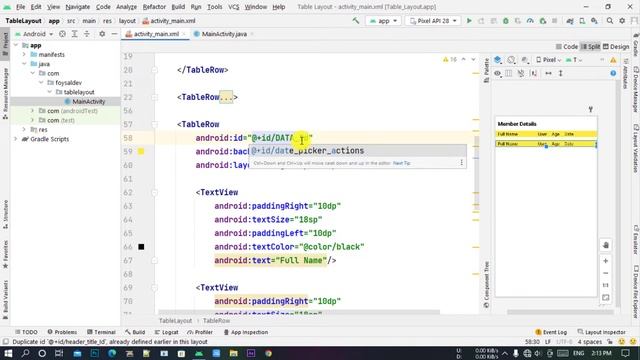Image resolution: width=640 pixels, height=360 pixels.
Task: Toggle the Palette side panel
Action: [x=486, y=70]
